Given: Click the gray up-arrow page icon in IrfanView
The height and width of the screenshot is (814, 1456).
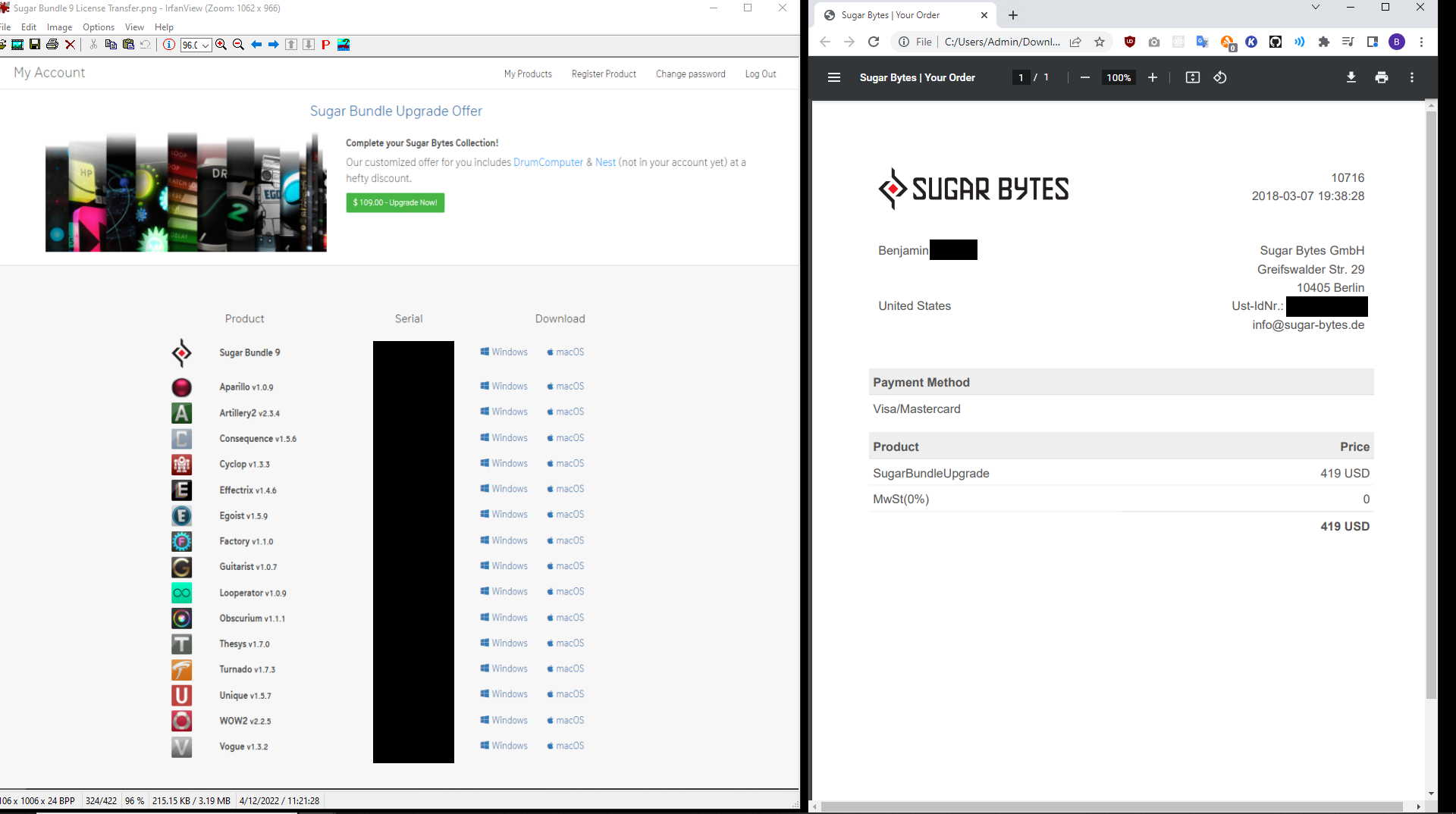Looking at the screenshot, I should [291, 45].
